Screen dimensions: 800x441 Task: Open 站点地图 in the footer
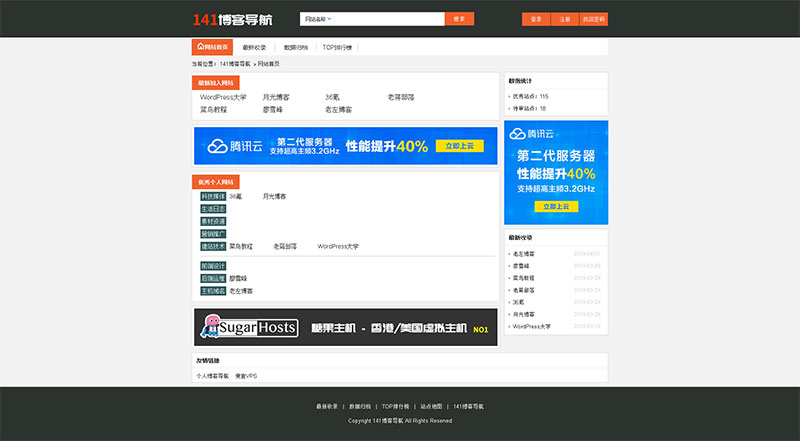pos(431,407)
